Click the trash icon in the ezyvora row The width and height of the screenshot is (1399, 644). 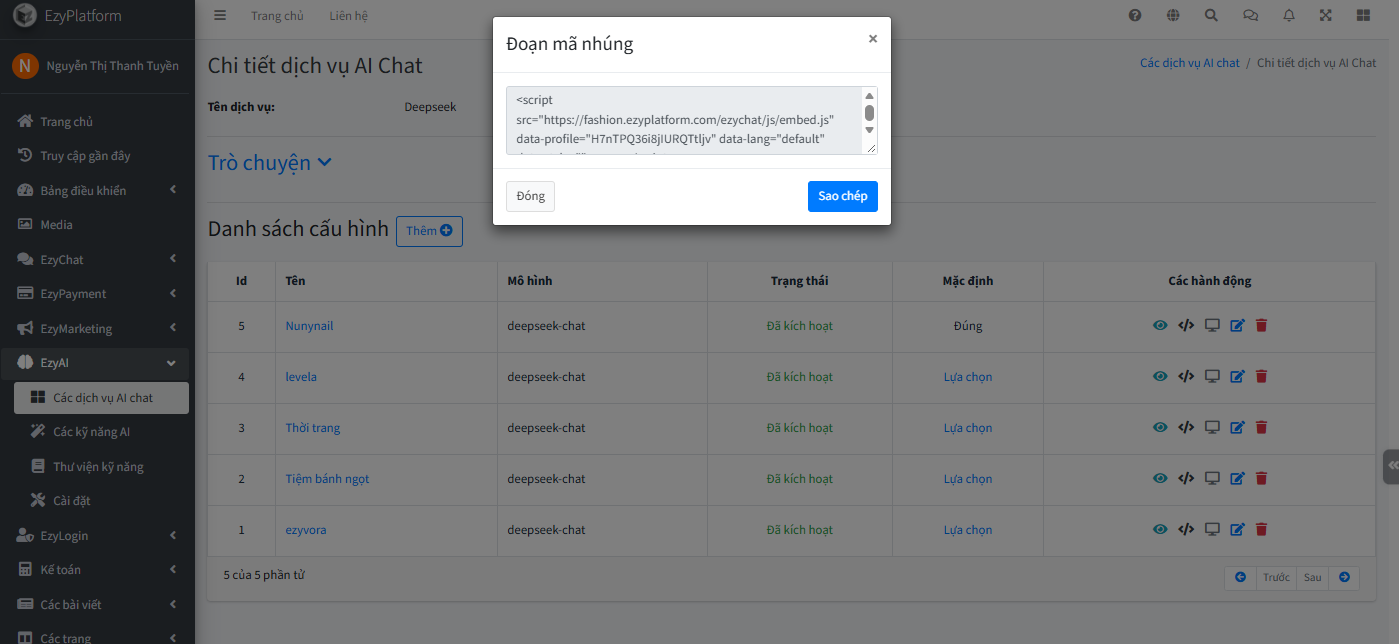click(x=1261, y=529)
